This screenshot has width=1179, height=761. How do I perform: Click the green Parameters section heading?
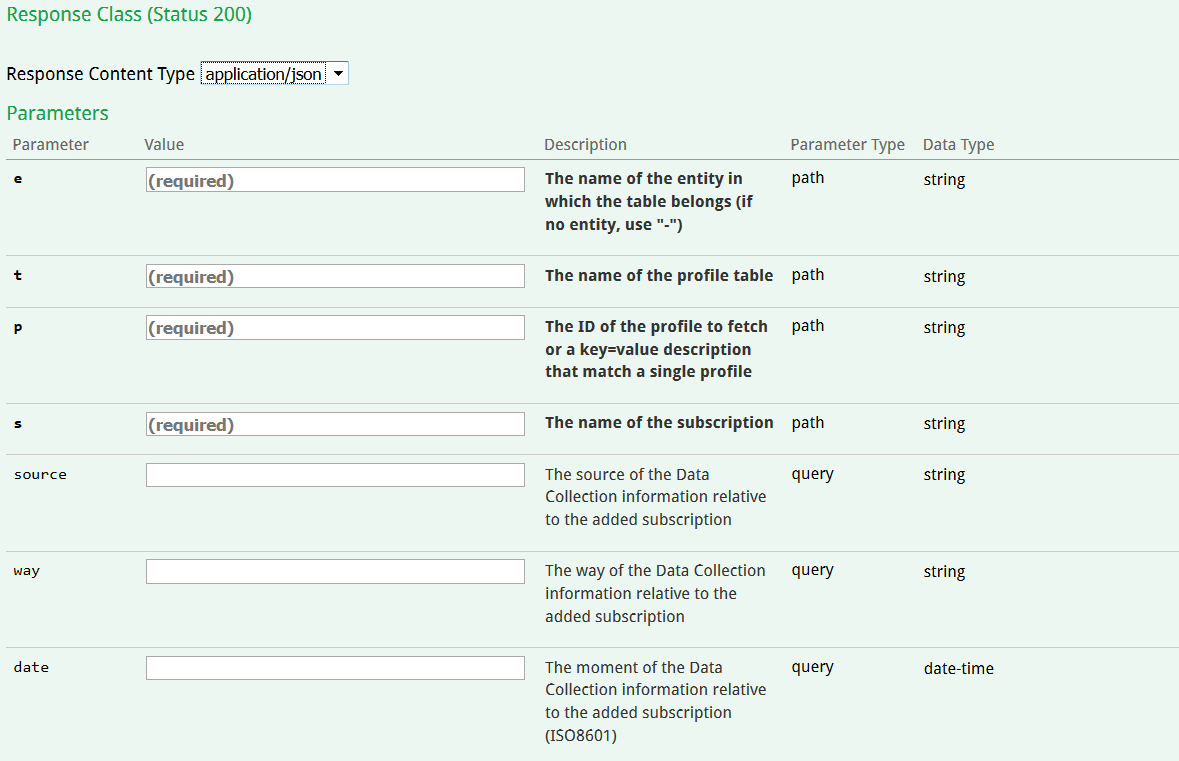tap(57, 113)
